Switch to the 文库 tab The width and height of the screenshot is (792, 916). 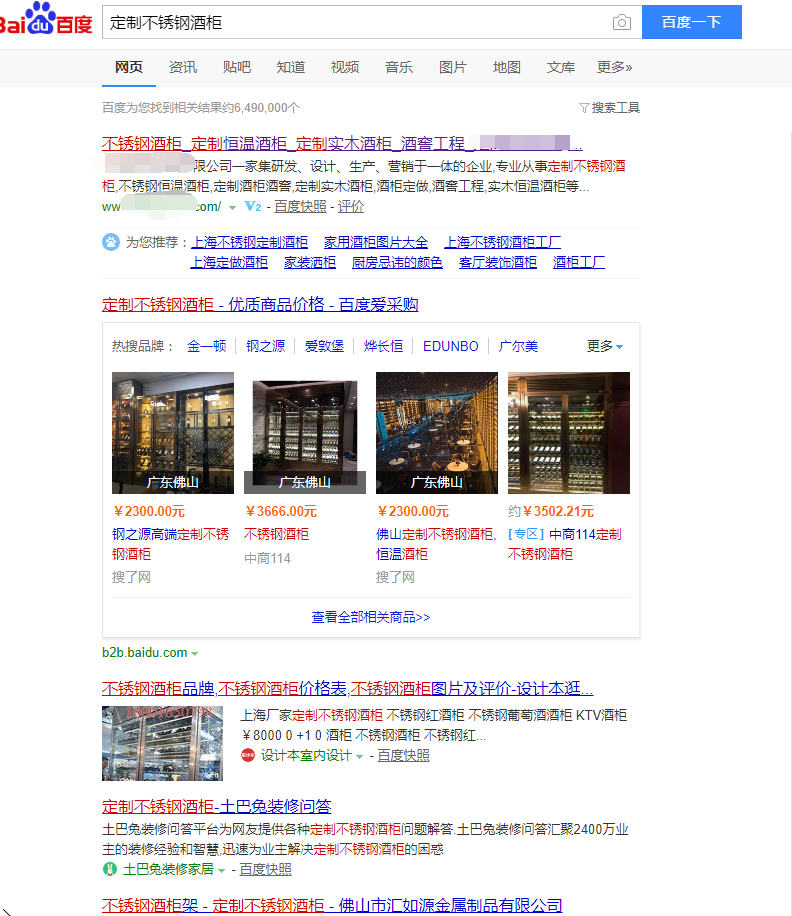point(561,67)
